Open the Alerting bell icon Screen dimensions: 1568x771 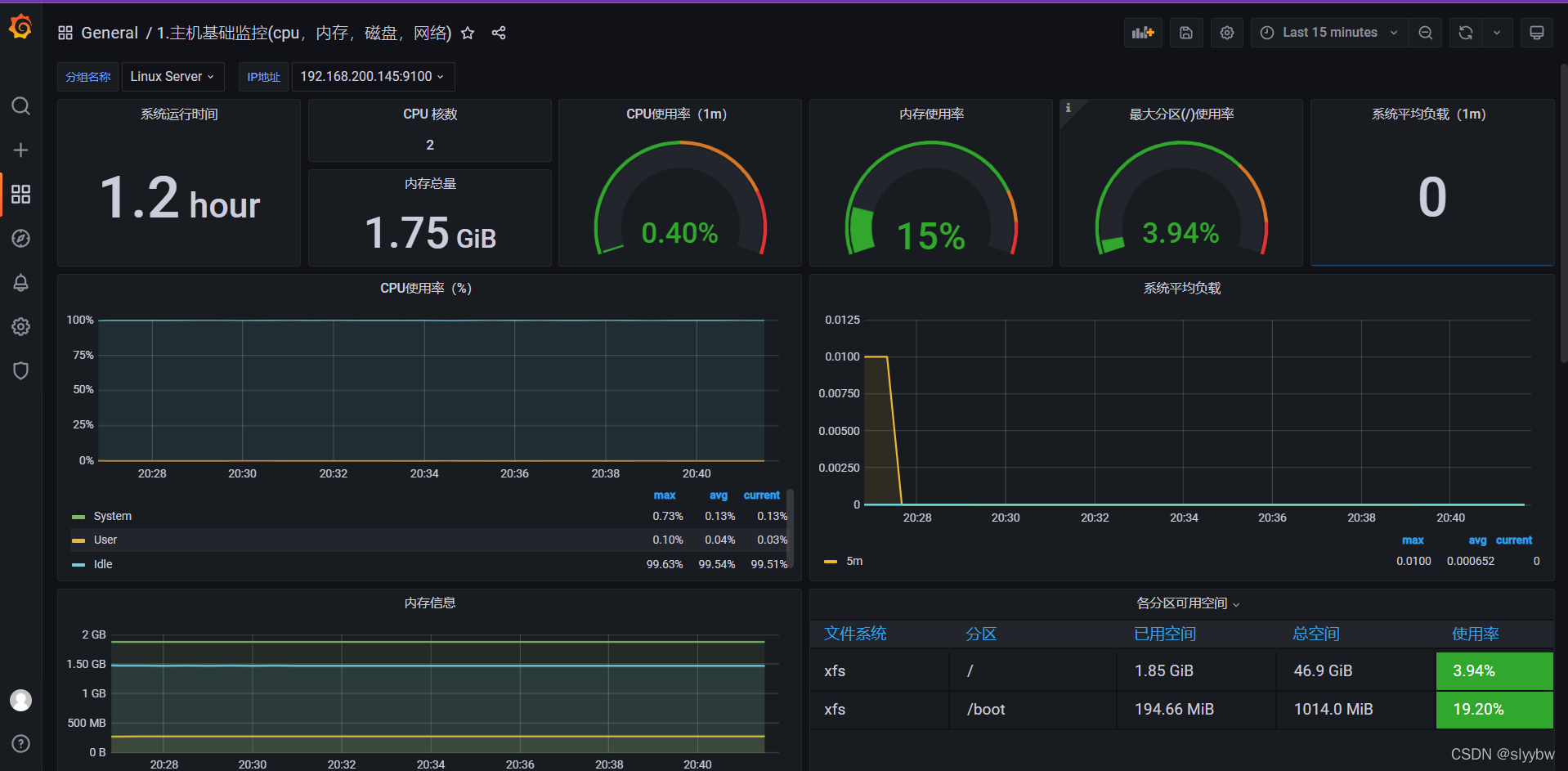point(20,283)
